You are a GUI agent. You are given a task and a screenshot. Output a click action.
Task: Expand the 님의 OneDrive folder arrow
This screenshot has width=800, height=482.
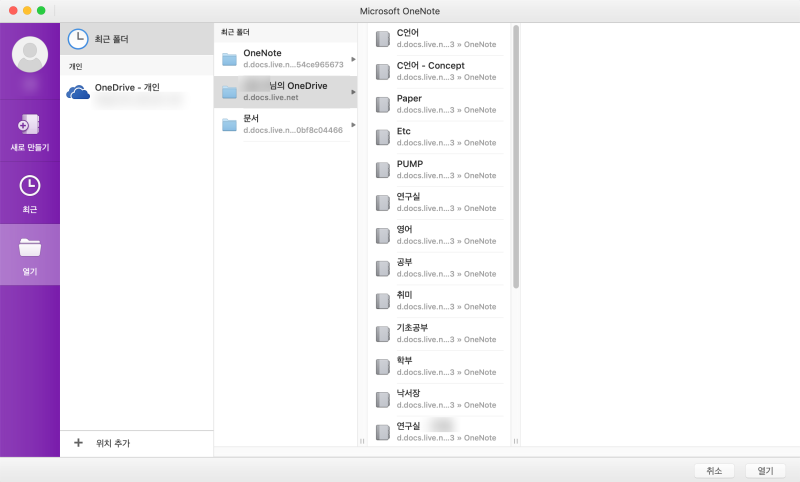pos(353,92)
